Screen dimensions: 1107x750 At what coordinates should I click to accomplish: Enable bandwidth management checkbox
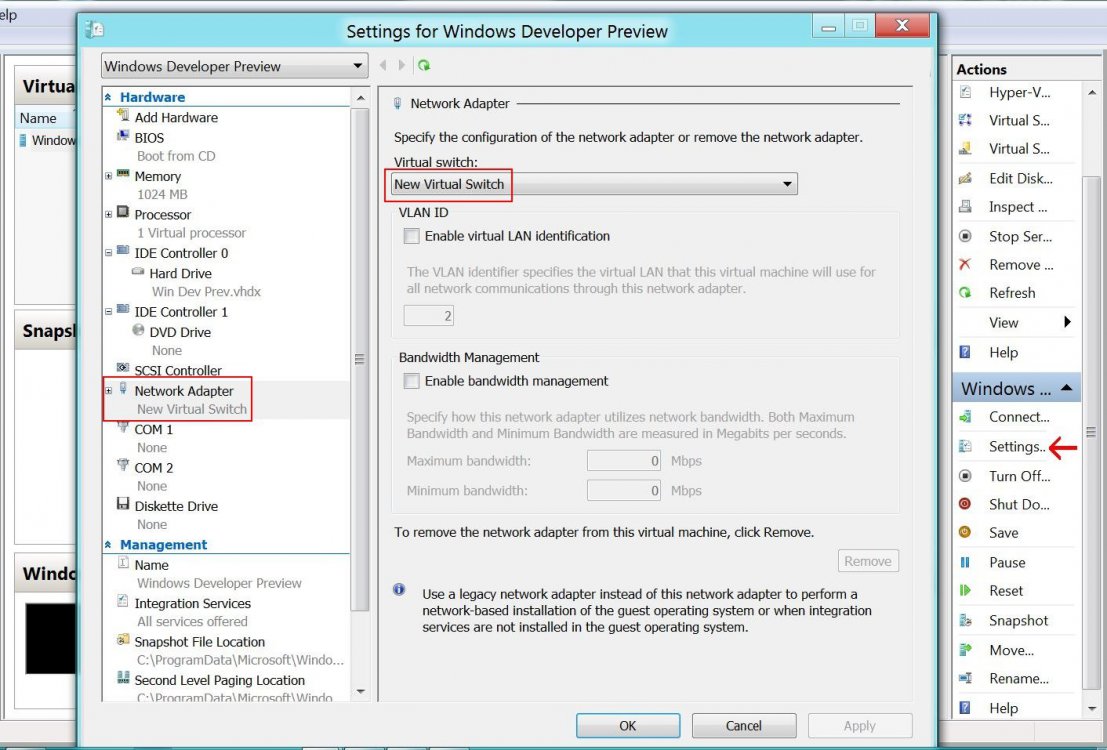coord(411,381)
